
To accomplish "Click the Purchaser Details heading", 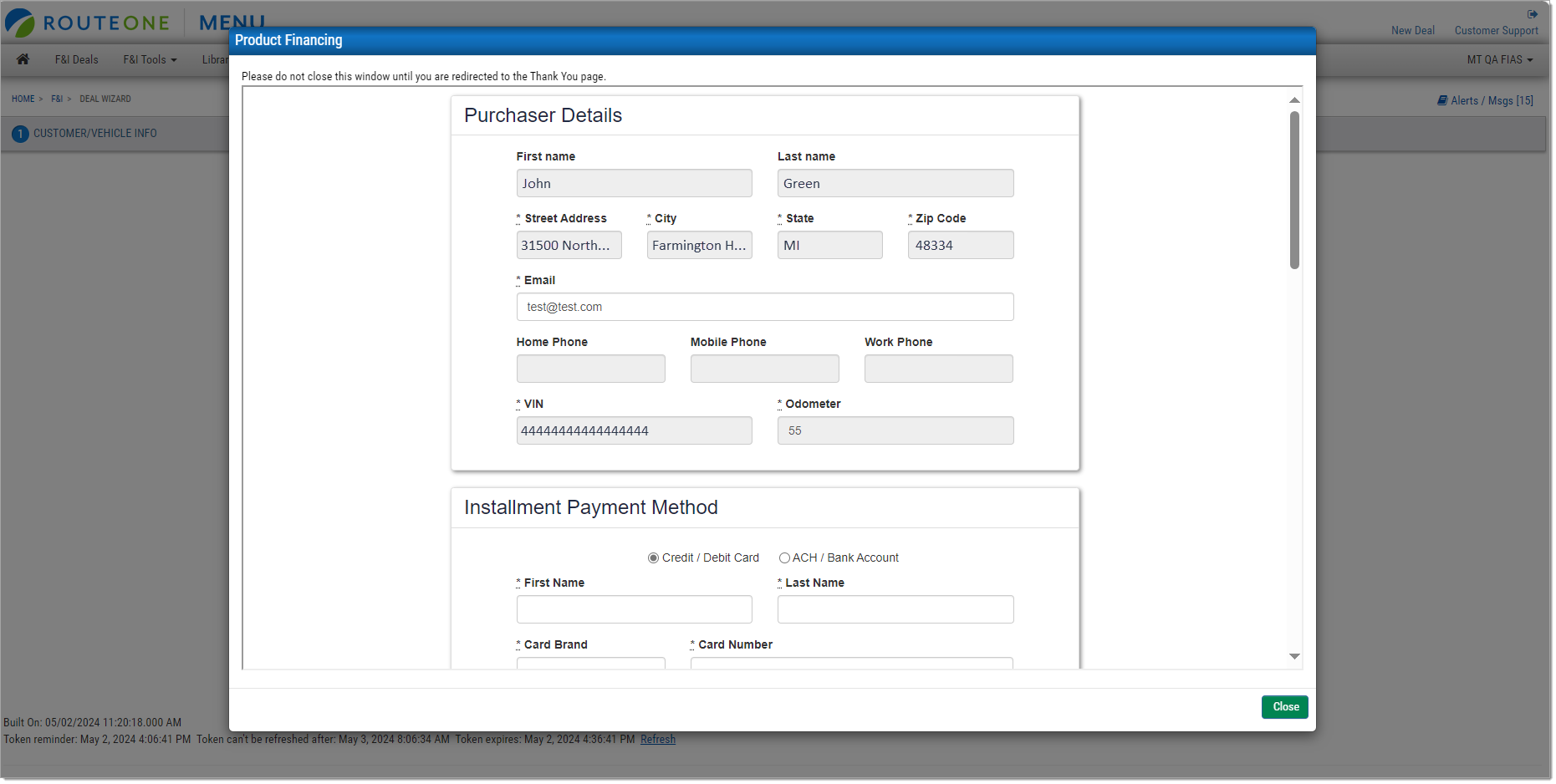I will pos(543,115).
